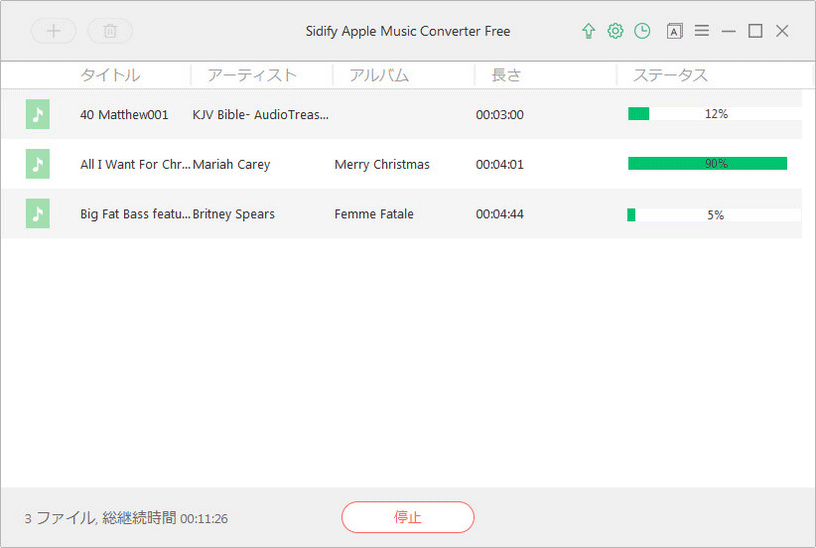This screenshot has height=548, width=816.
Task: Click the green upward arrow upgrade icon
Action: click(x=588, y=31)
